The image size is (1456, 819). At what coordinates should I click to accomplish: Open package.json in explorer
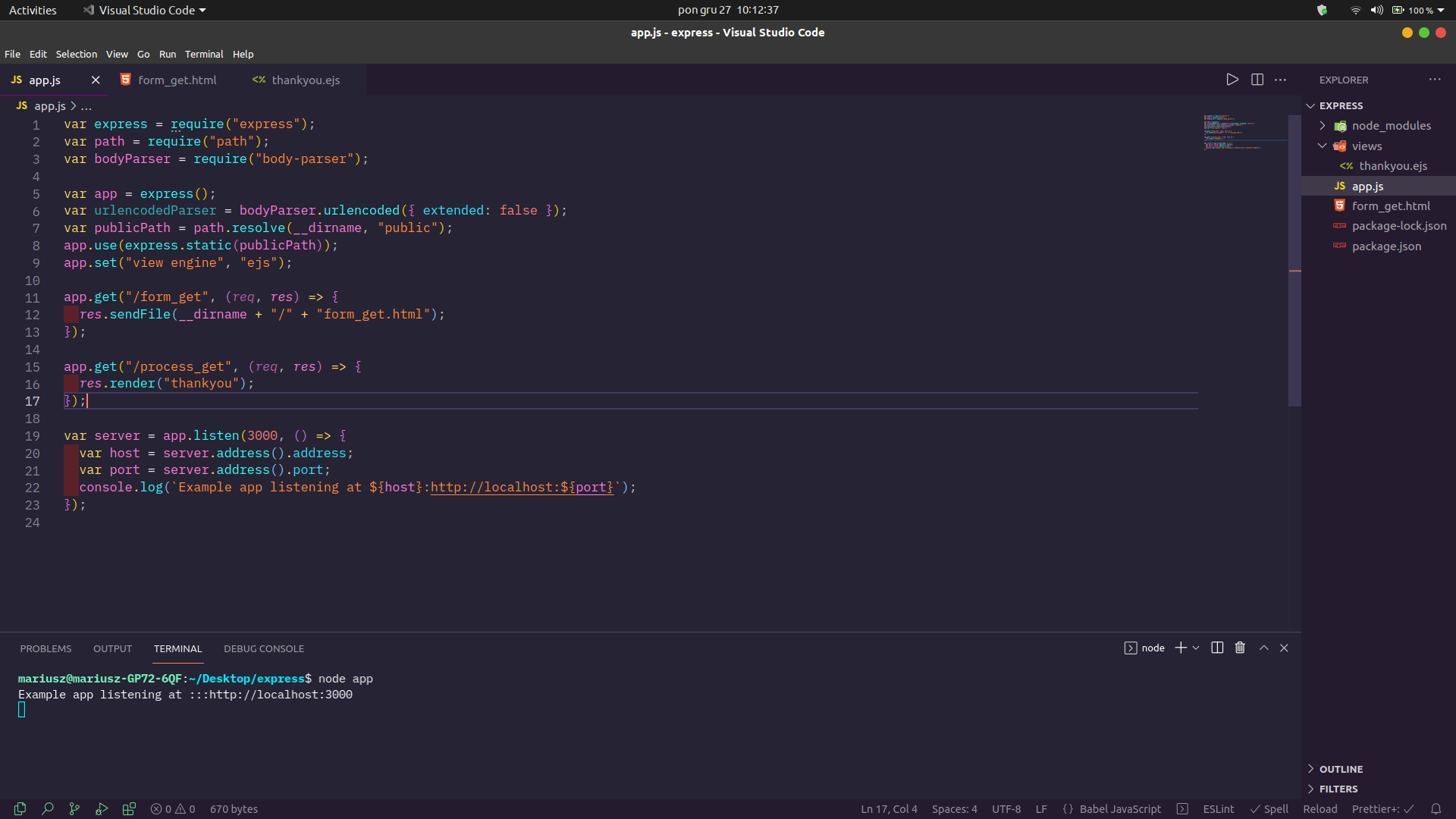1379,246
